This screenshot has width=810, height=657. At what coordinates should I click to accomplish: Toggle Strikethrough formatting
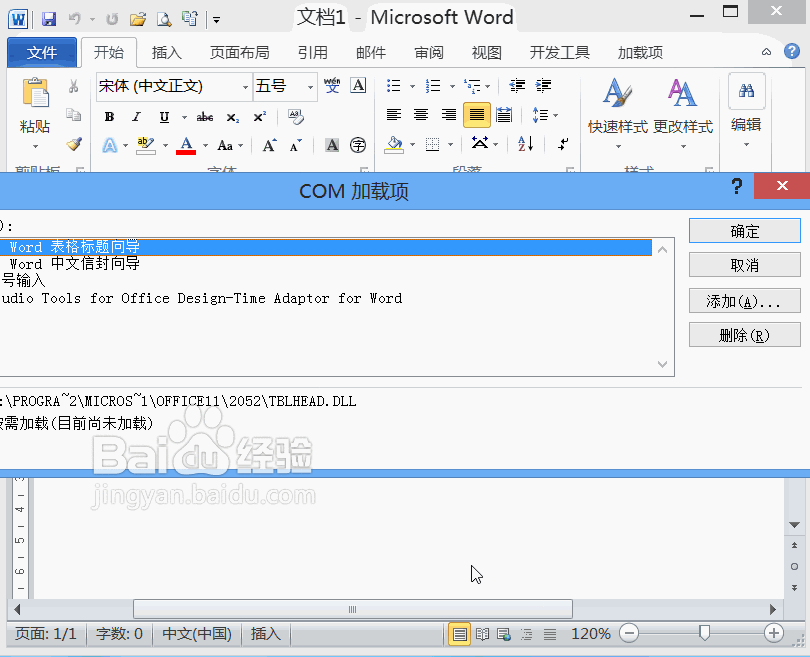pos(205,117)
